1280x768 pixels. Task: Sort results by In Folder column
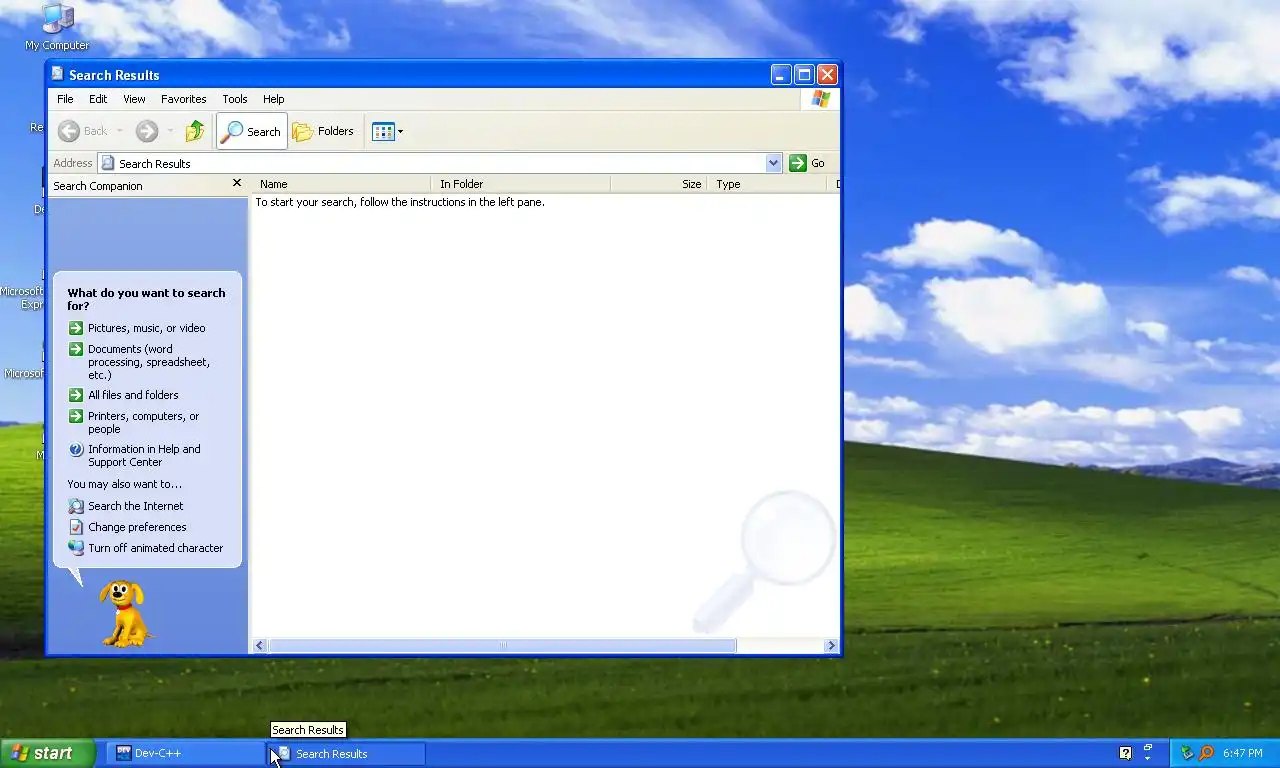pyautogui.click(x=521, y=184)
